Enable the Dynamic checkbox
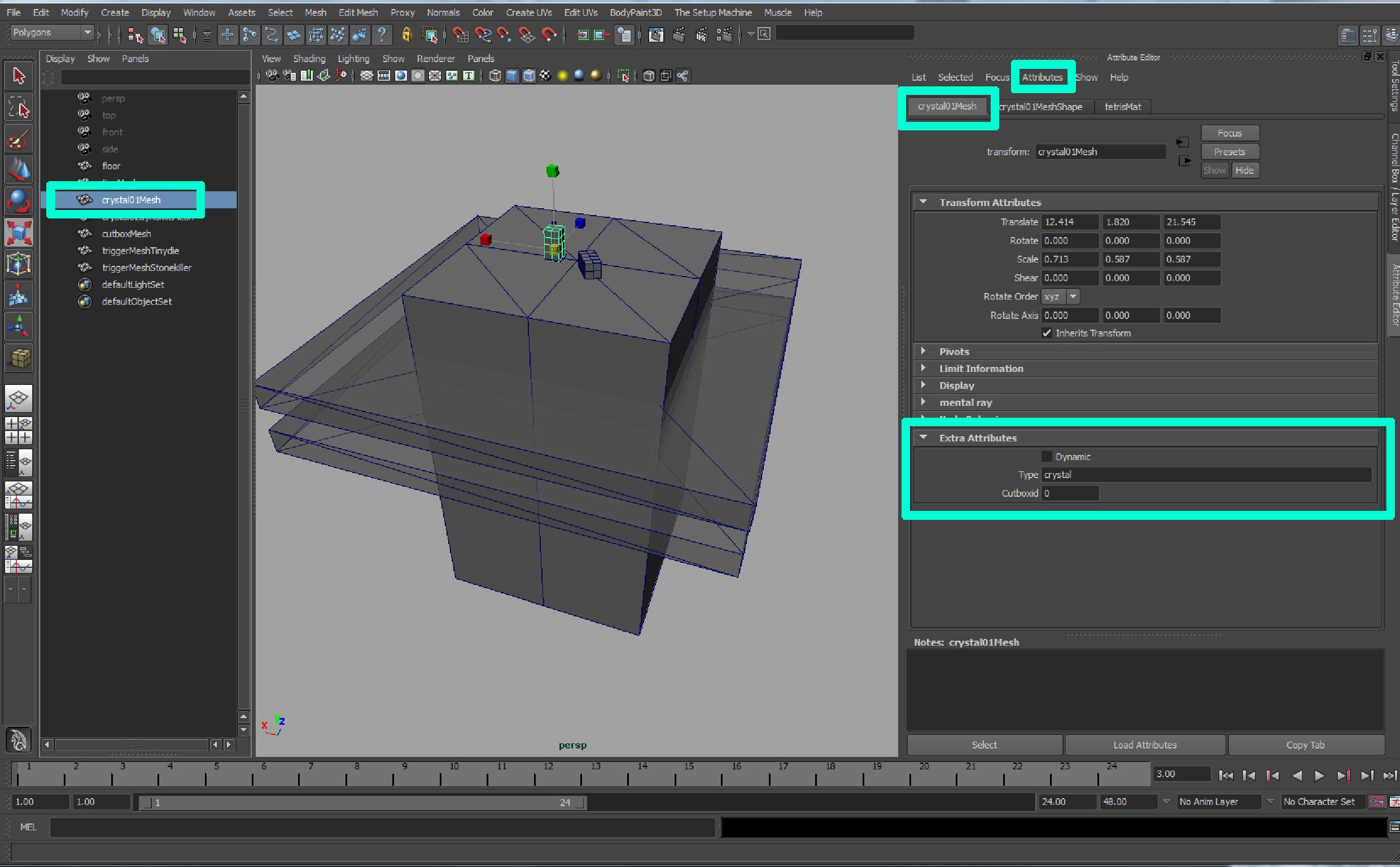The image size is (1400, 867). click(x=1047, y=457)
